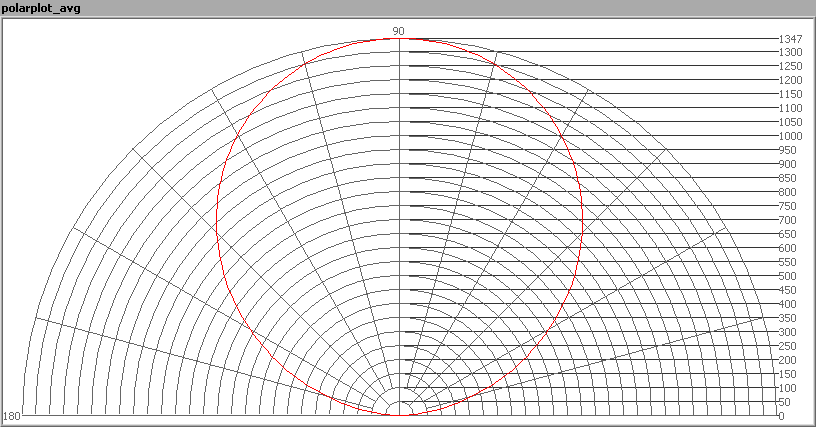Click the 300 radial scale label
The width and height of the screenshot is (816, 427).
[x=787, y=332]
